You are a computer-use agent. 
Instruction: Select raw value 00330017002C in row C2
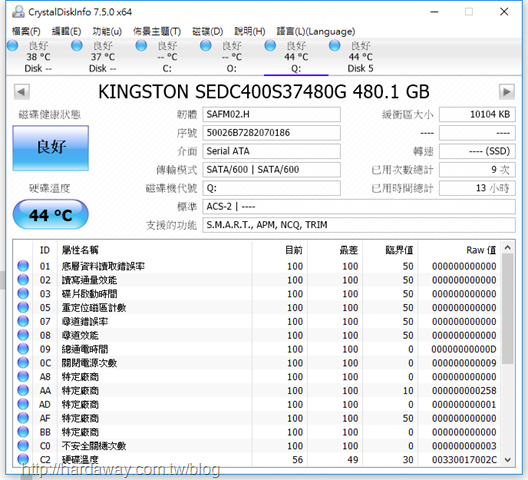(464, 459)
